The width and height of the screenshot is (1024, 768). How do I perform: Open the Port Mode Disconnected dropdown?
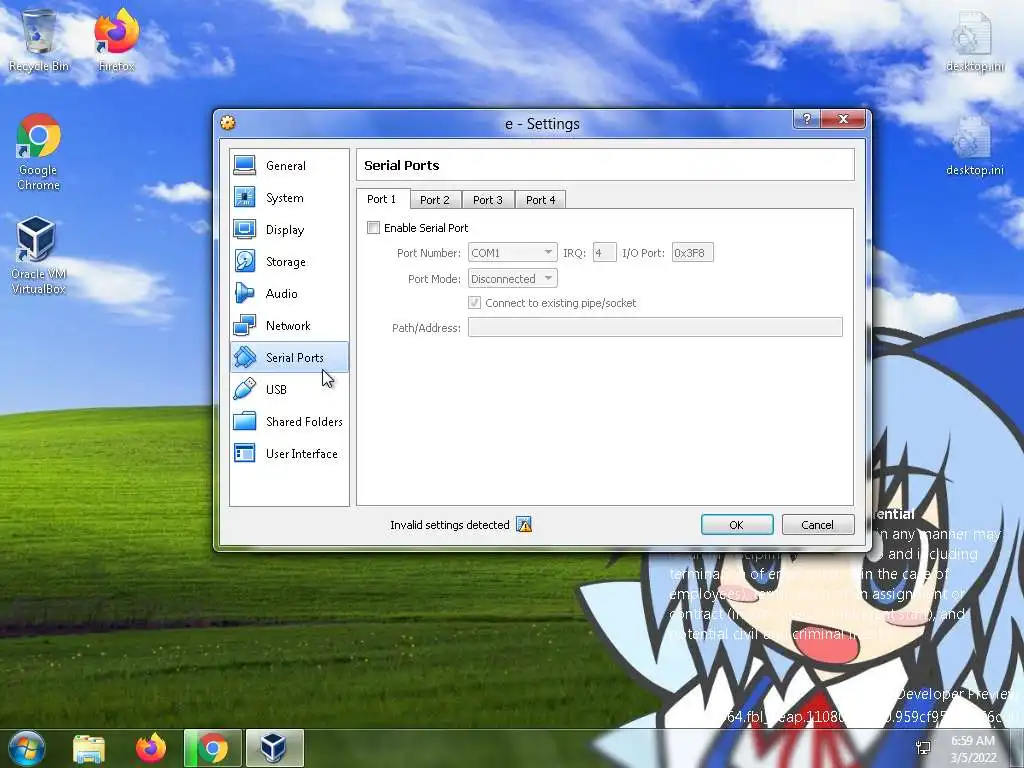click(x=513, y=278)
